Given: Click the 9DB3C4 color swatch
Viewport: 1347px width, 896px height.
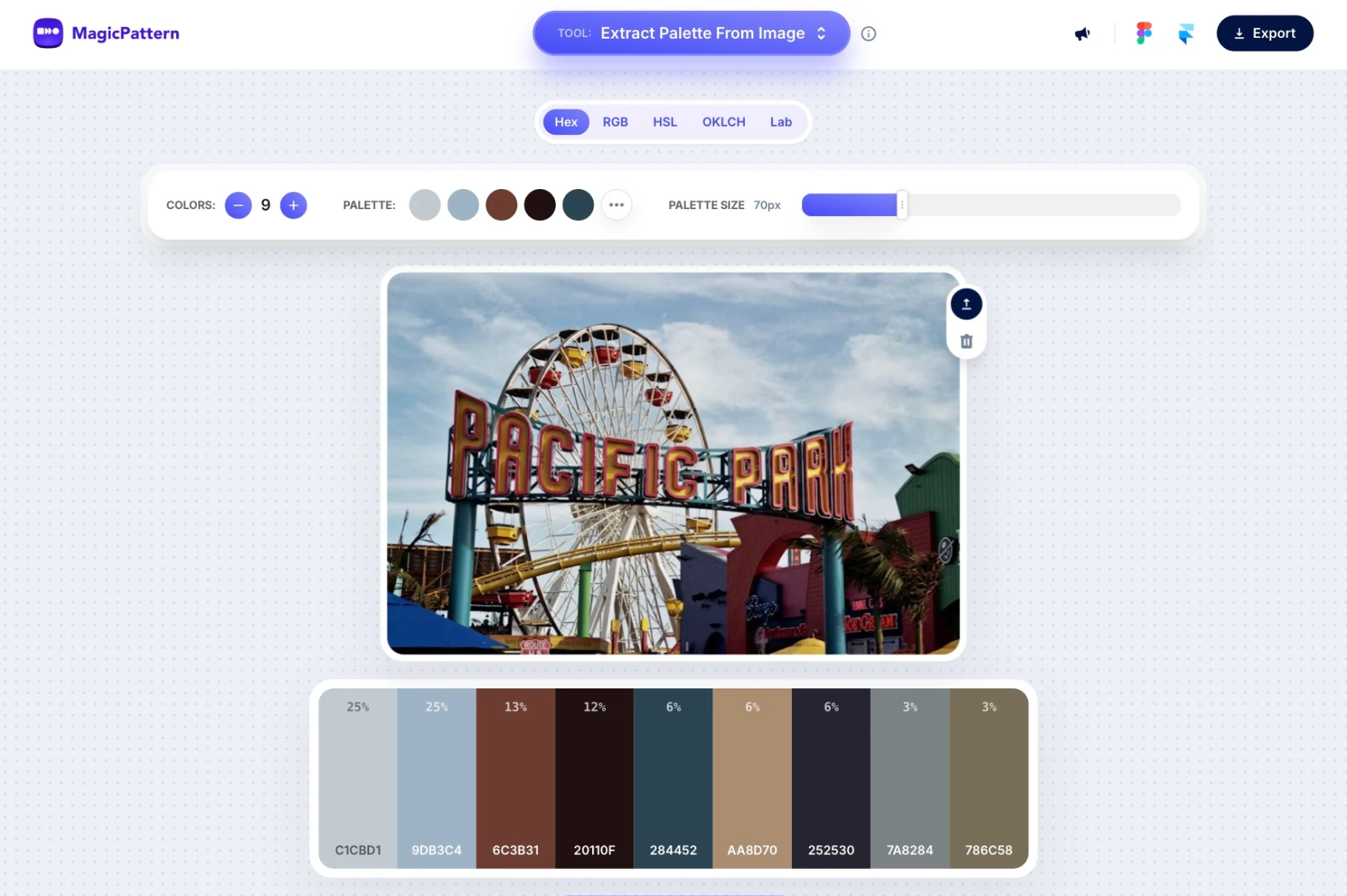Looking at the screenshot, I should click(x=437, y=778).
